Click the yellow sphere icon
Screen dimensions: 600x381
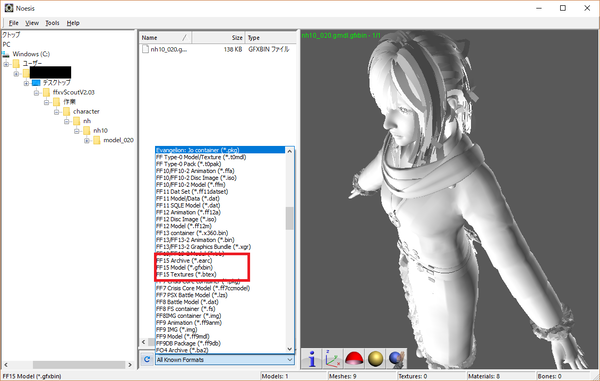375,359
